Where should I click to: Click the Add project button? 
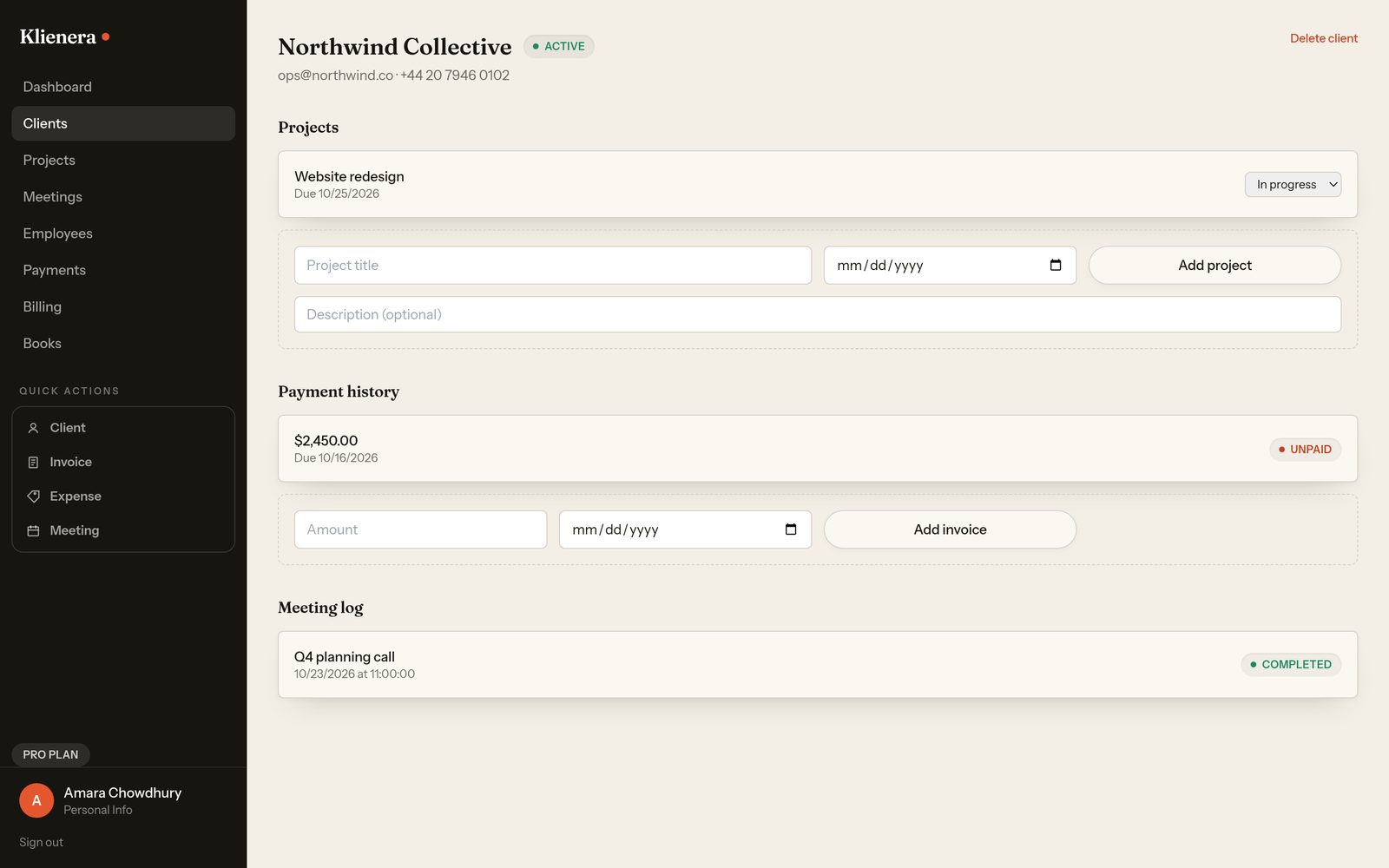[1215, 265]
